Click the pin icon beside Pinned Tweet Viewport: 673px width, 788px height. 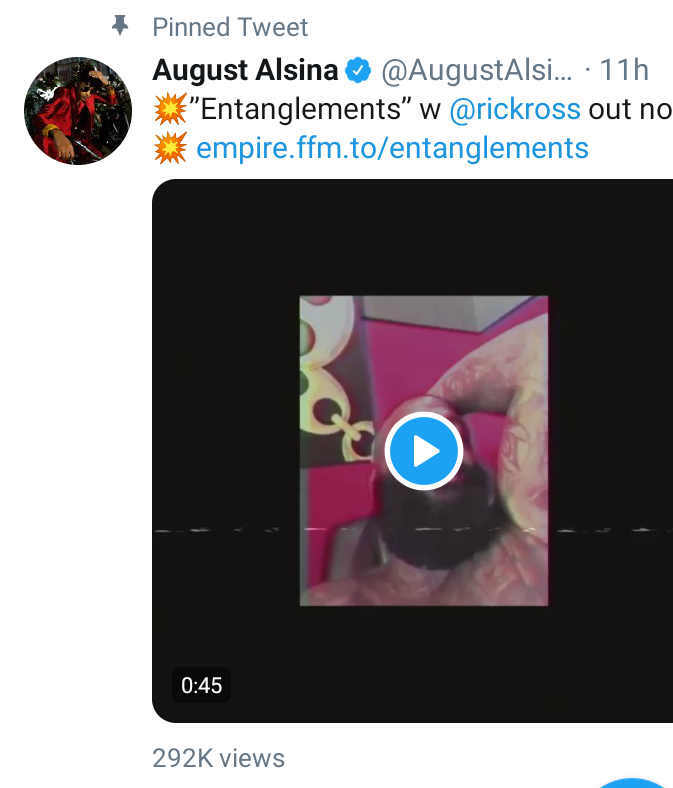pyautogui.click(x=120, y=26)
